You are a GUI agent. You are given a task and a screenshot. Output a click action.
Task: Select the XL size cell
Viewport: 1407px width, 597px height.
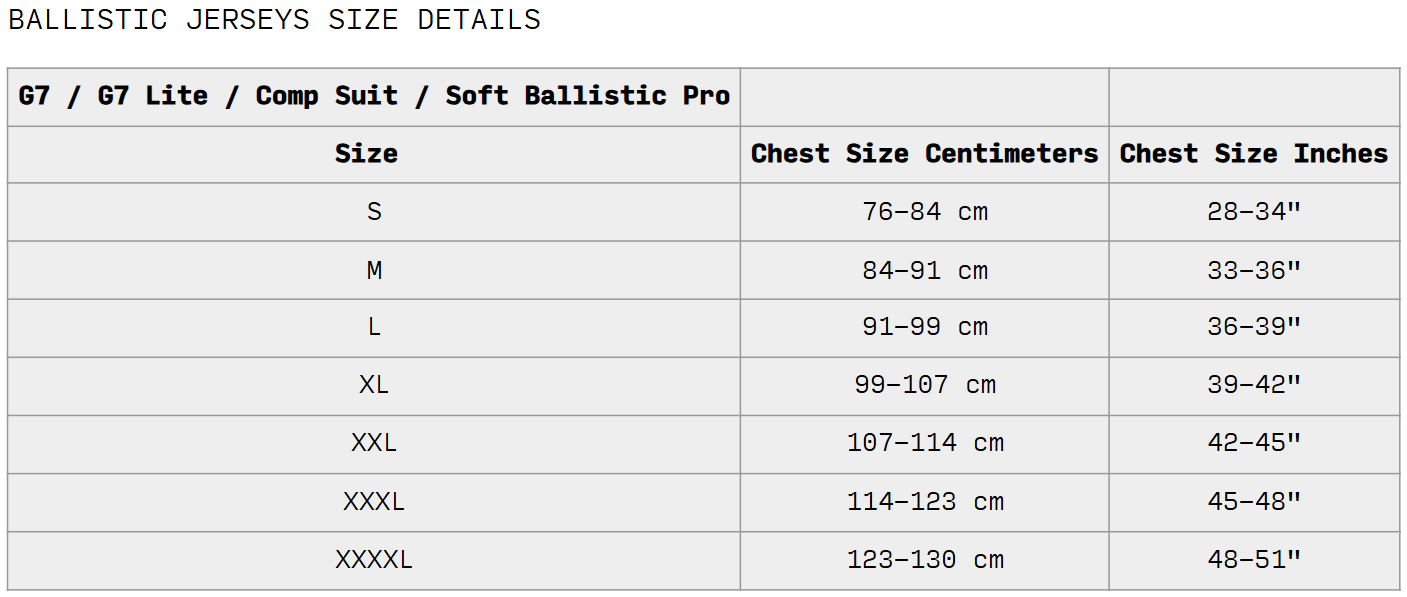click(374, 386)
